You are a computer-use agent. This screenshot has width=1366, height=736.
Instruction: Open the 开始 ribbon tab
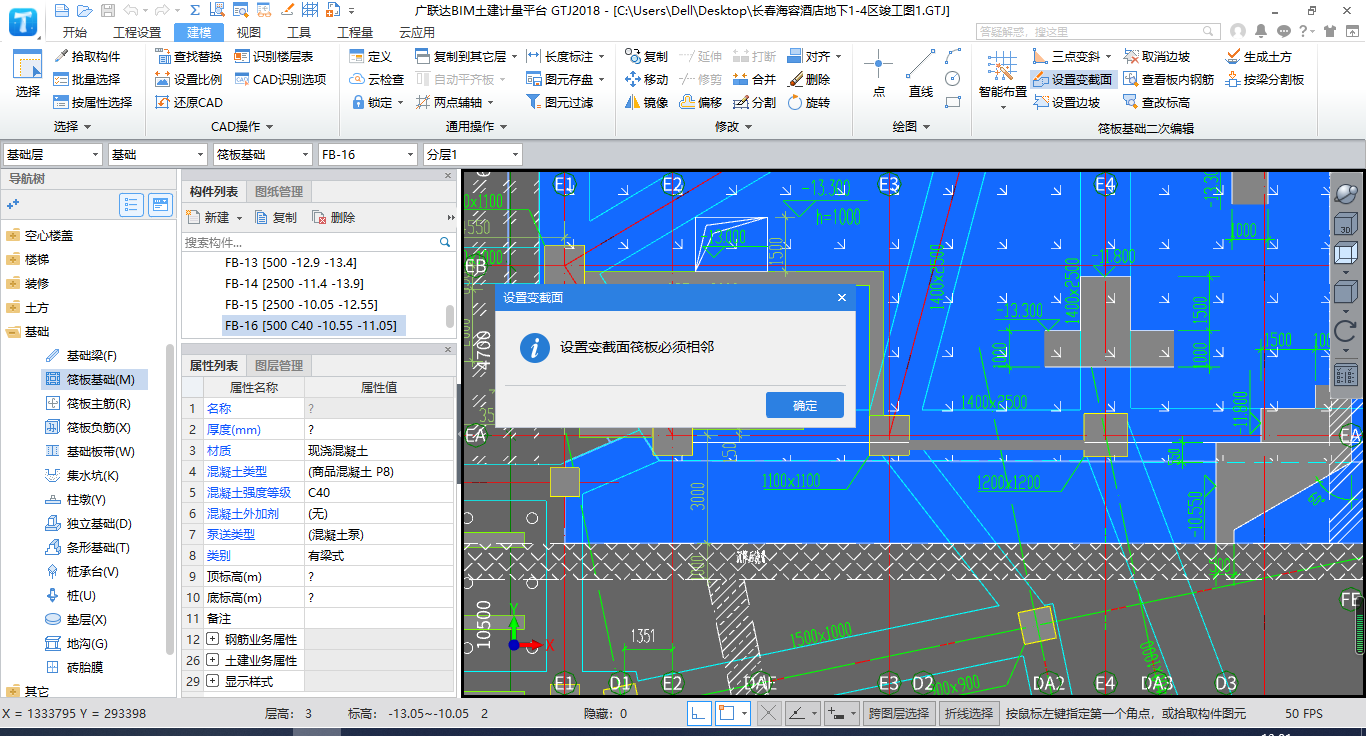click(x=74, y=32)
